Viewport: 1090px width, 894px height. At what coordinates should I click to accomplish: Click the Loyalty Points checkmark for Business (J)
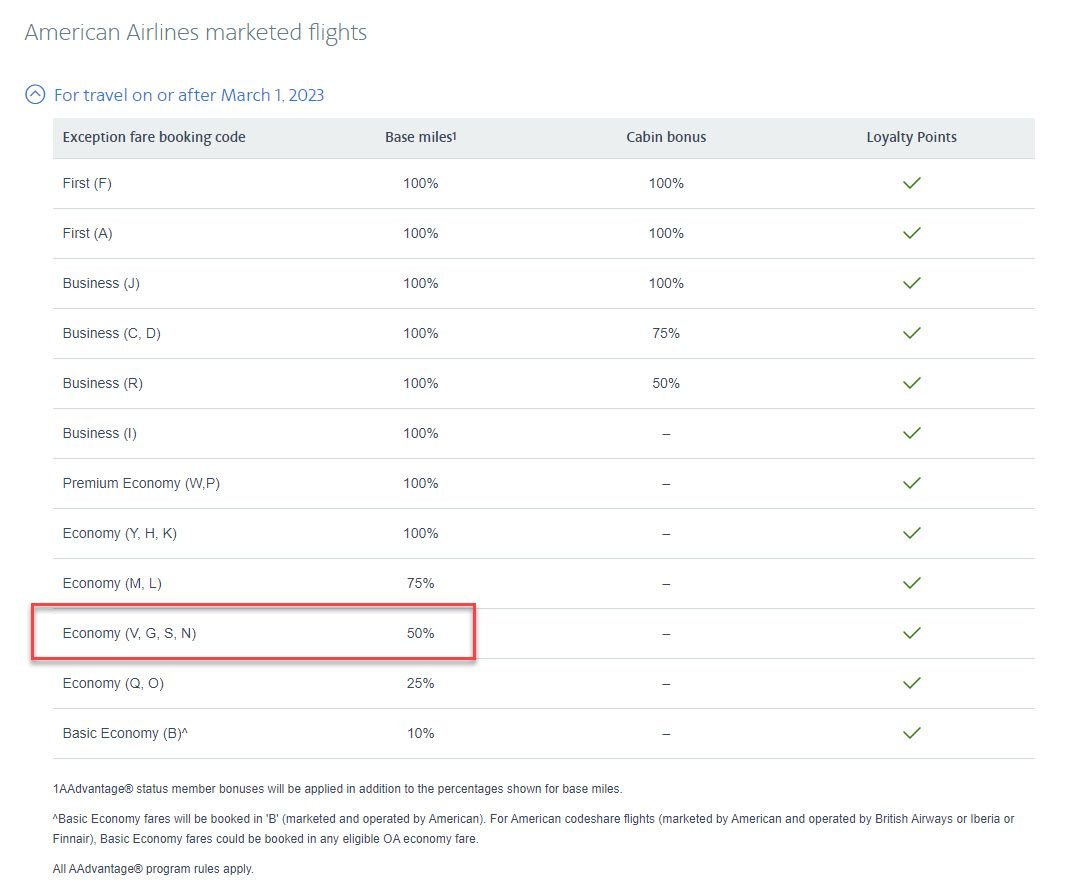(911, 283)
